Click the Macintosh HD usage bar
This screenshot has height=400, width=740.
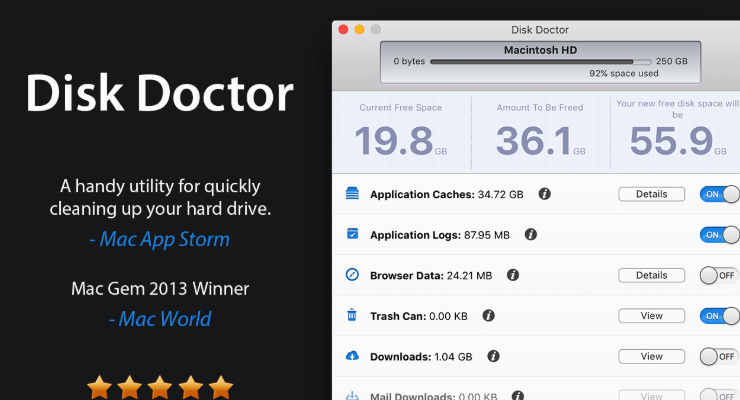tap(540, 61)
